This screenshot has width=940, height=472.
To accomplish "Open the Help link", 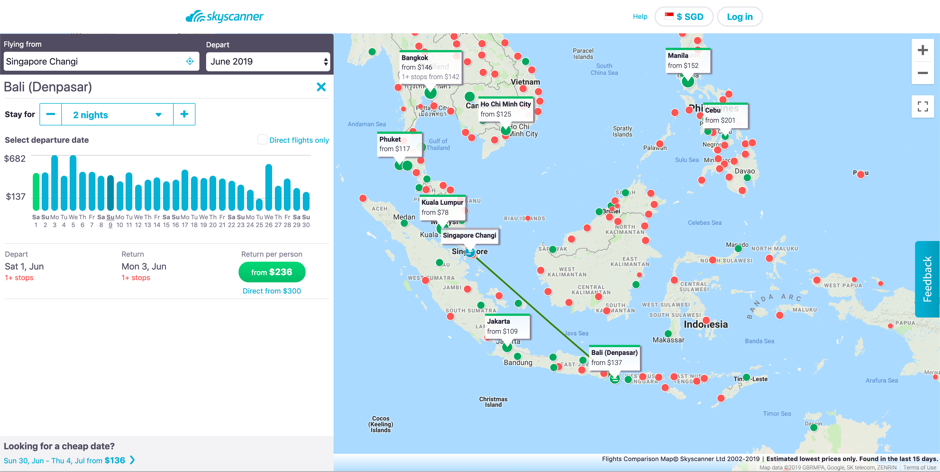I will (x=639, y=17).
